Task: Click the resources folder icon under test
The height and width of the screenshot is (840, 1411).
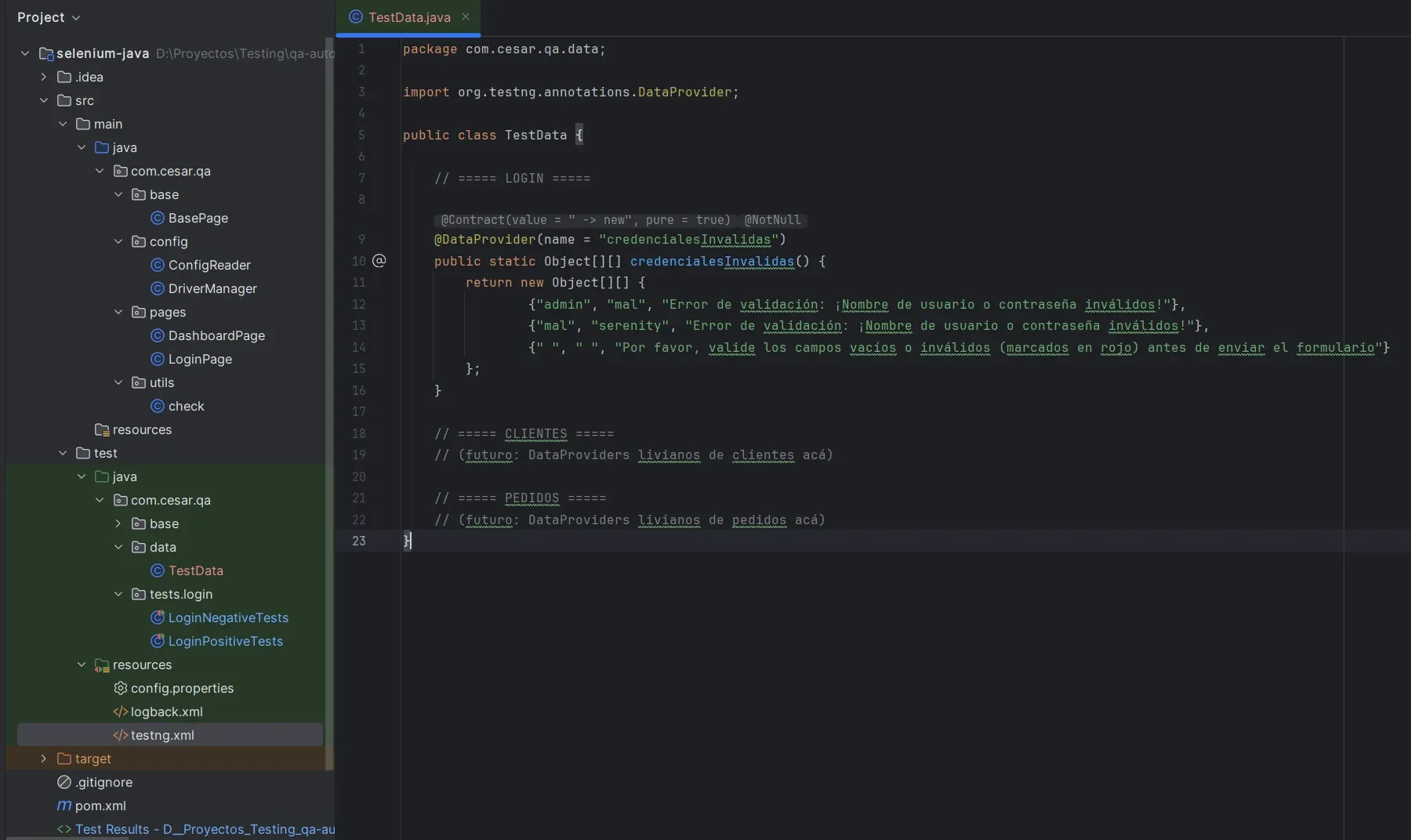Action: 103,665
